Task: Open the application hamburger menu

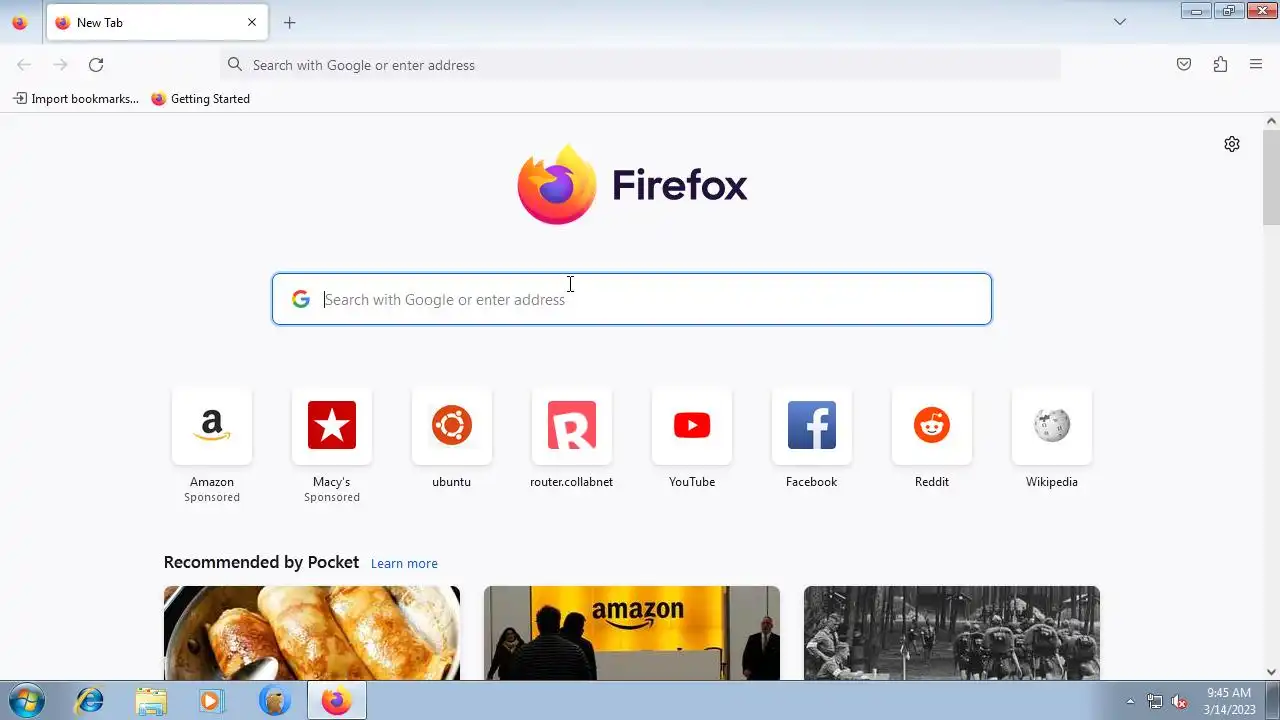Action: [1256, 65]
